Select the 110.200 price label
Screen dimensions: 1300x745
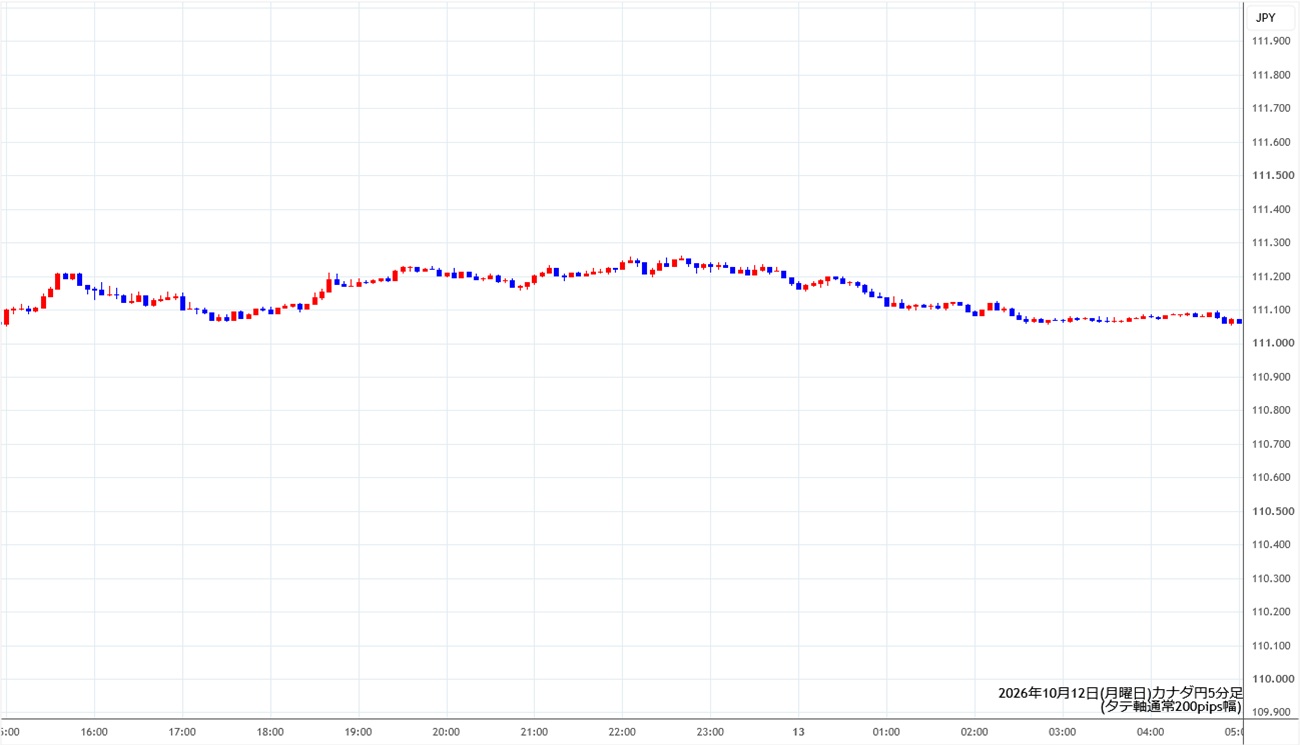point(1270,611)
